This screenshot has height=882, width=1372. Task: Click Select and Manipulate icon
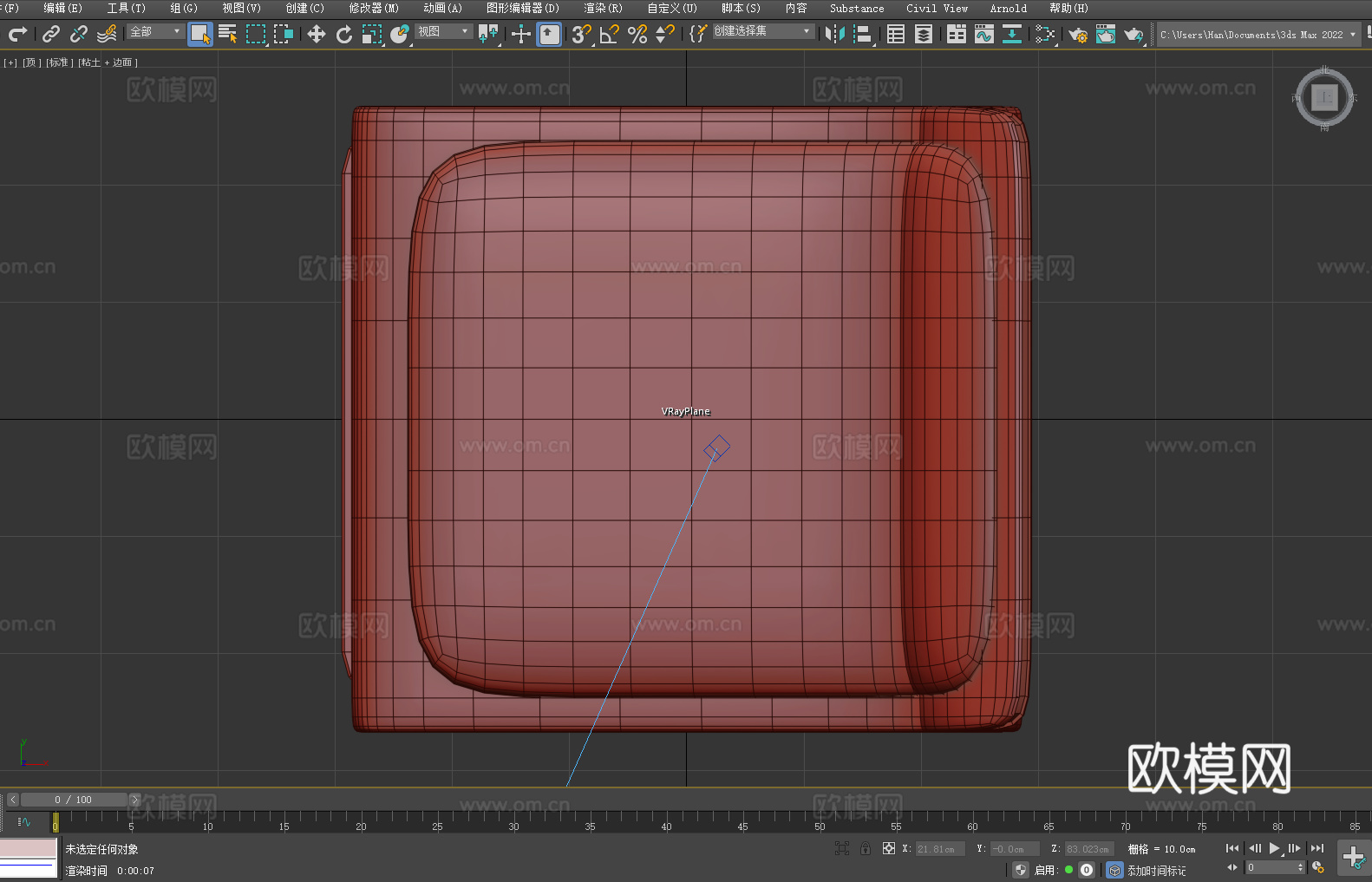coord(521,34)
